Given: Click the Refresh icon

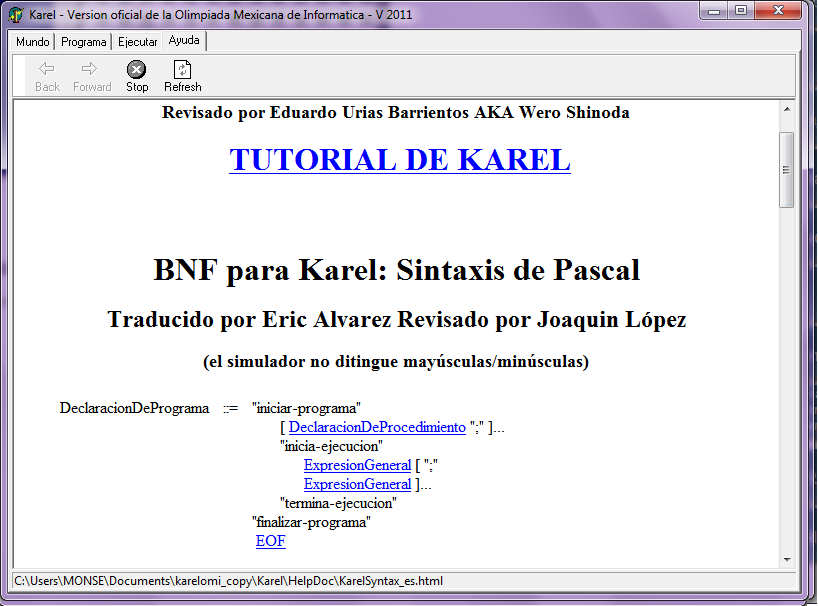Looking at the screenshot, I should click(x=182, y=70).
